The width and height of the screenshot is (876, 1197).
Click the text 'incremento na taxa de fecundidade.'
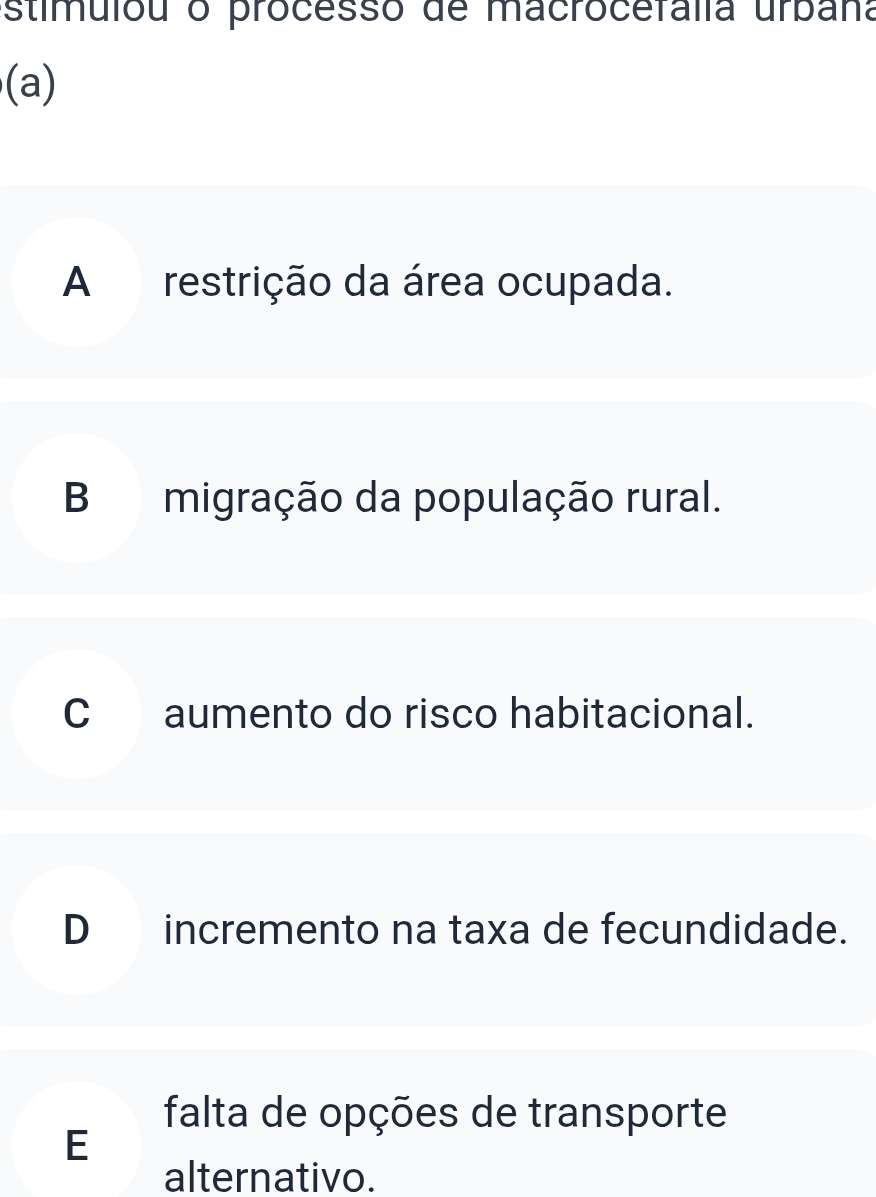(x=507, y=930)
